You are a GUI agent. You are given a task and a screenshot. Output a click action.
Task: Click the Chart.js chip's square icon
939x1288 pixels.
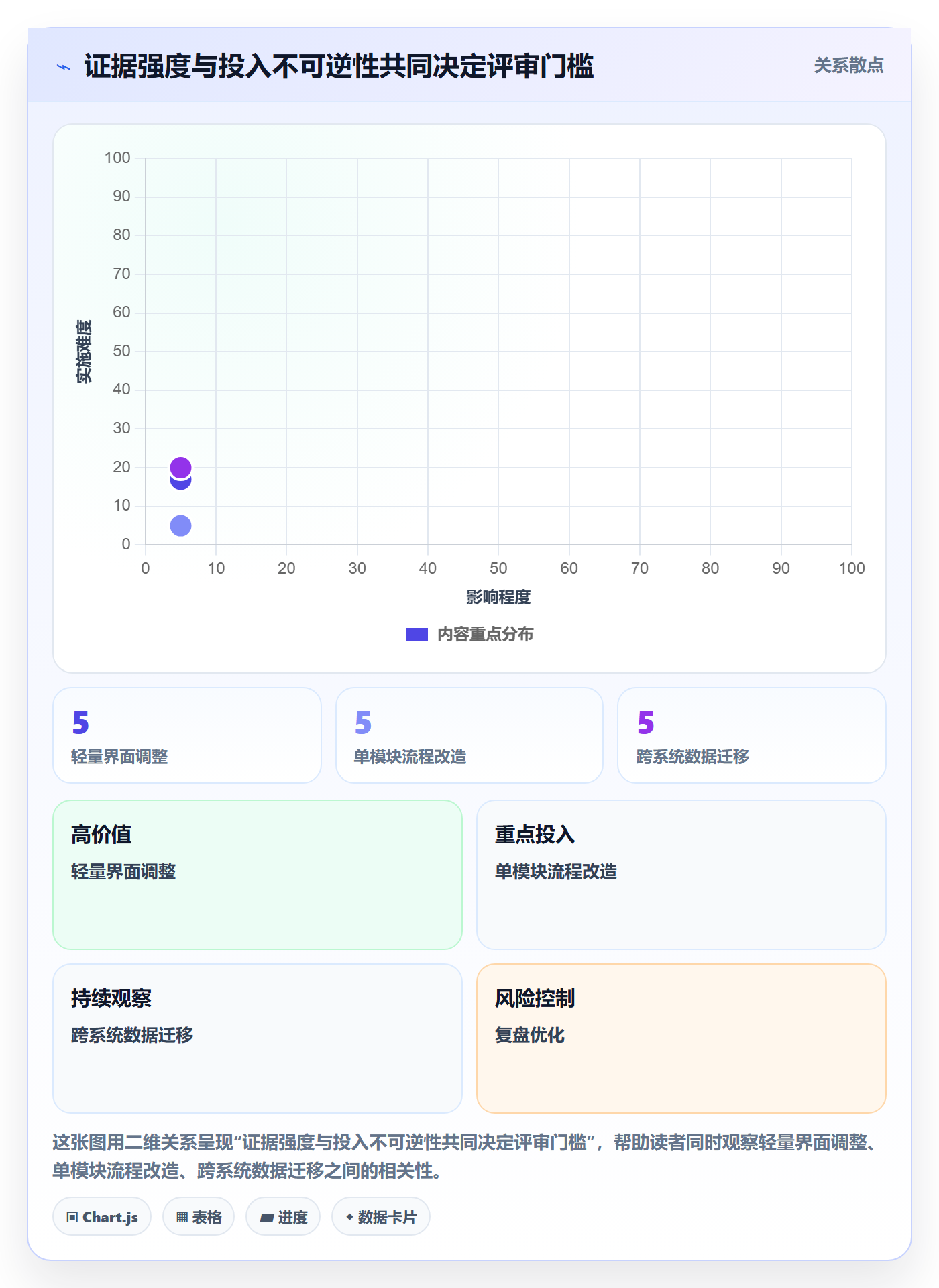point(72,1218)
